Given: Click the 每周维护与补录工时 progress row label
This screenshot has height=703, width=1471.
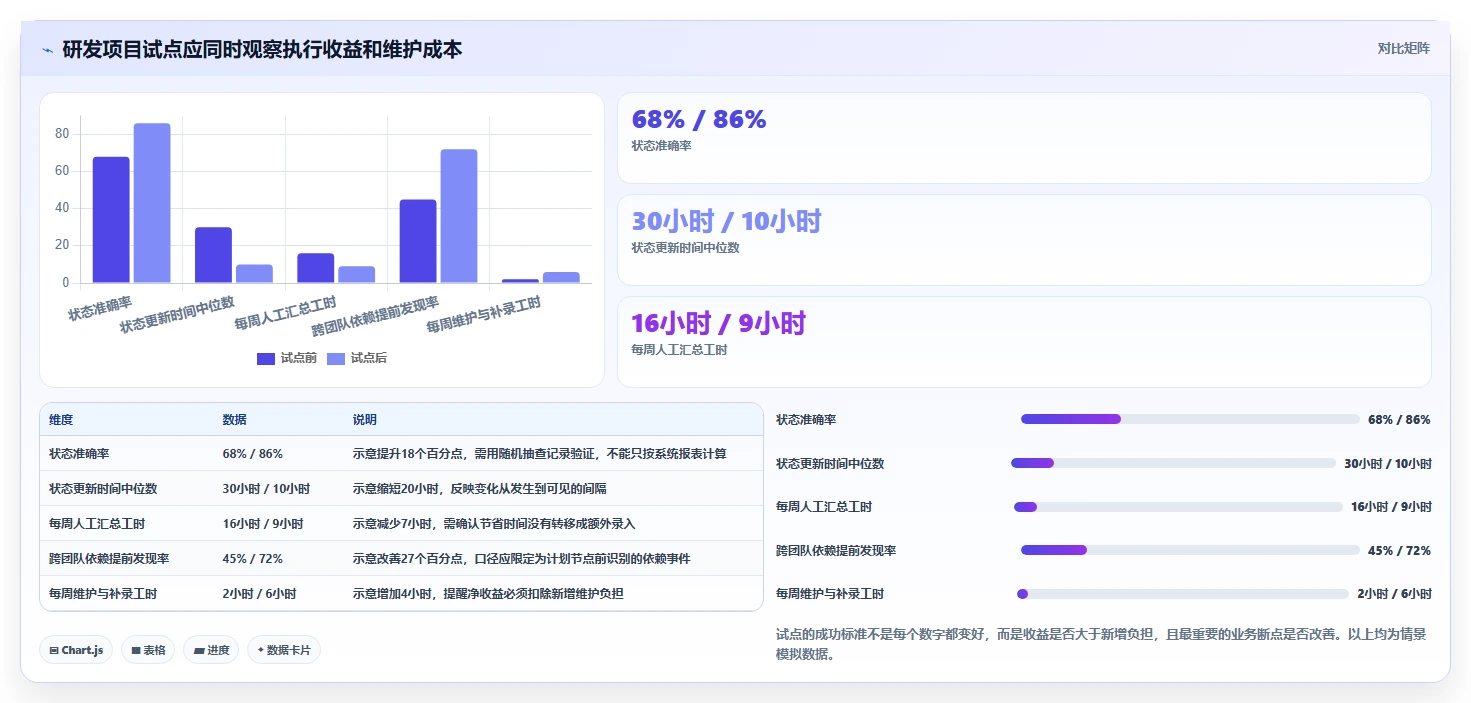Looking at the screenshot, I should [x=830, y=594].
